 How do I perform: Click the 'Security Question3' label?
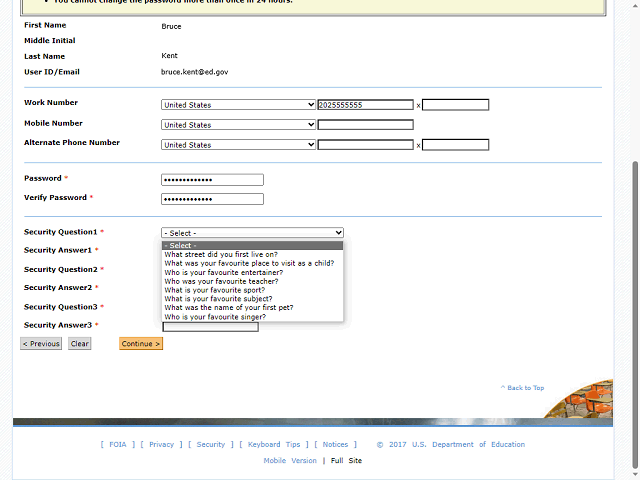point(61,307)
